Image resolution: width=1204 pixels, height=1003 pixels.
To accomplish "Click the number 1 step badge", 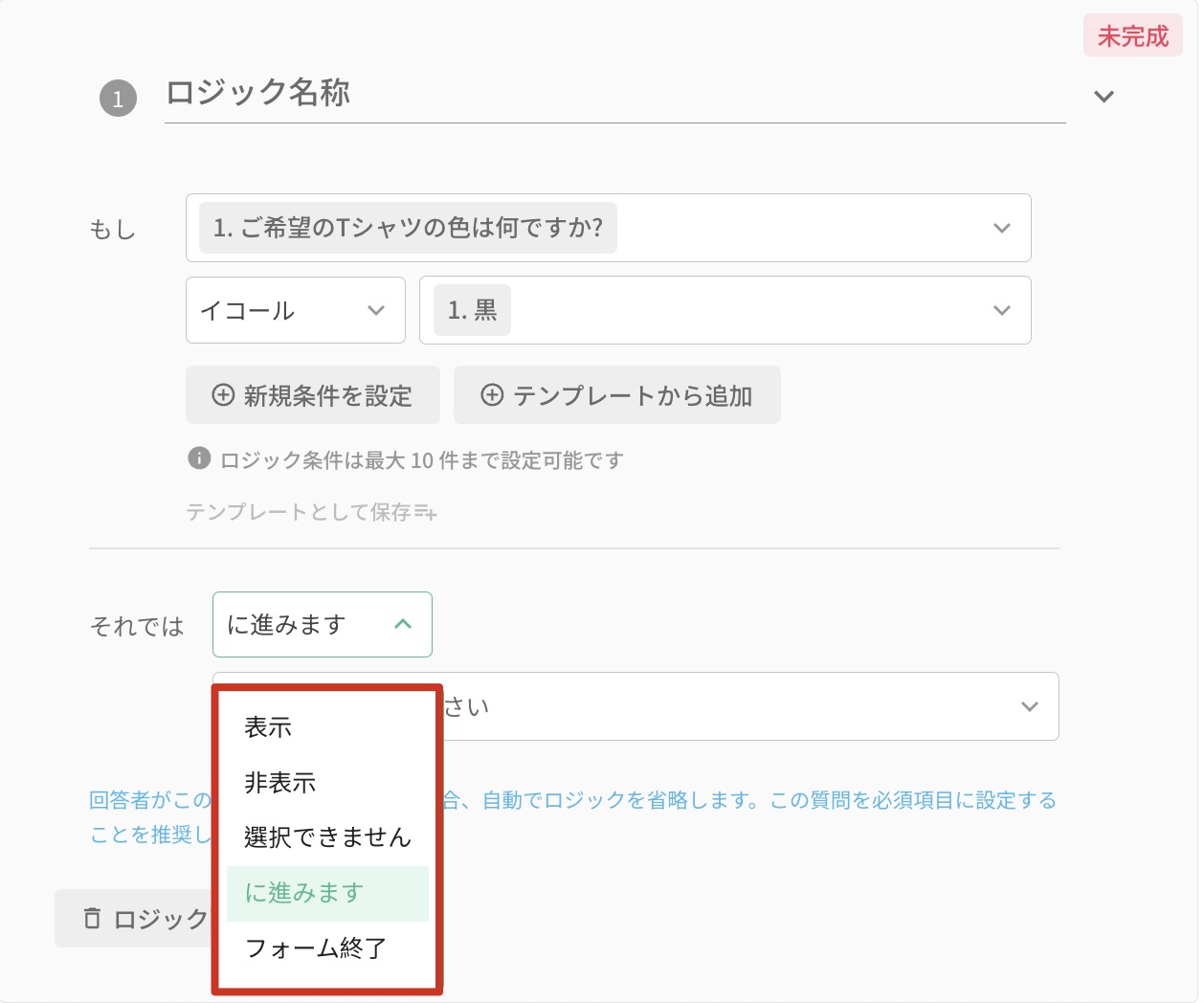I will (119, 98).
